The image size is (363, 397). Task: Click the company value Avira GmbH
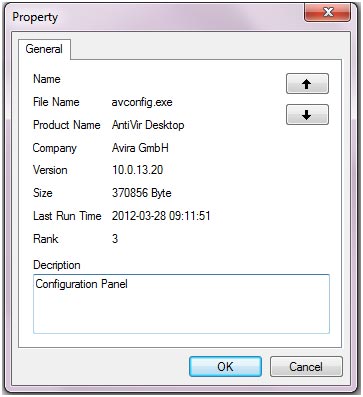pyautogui.click(x=140, y=148)
